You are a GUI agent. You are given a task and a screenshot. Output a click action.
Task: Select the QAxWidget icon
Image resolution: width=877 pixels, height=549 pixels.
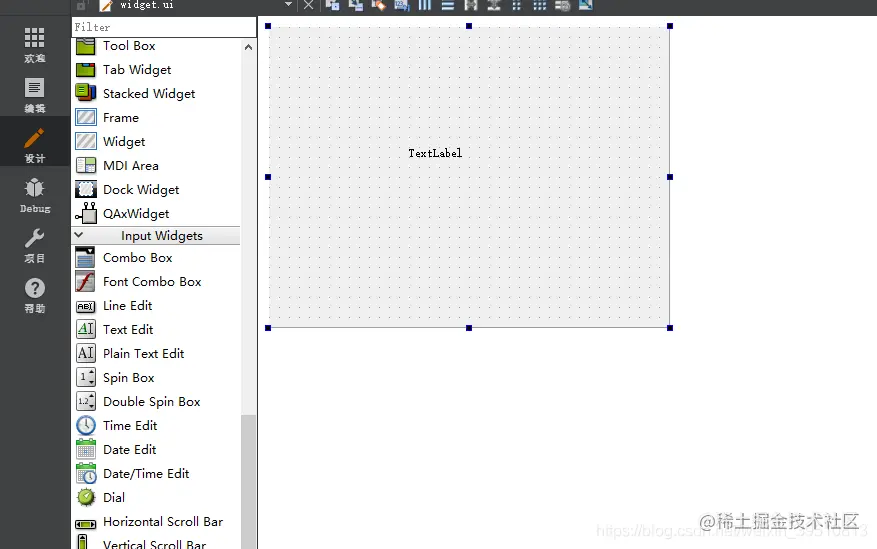tap(86, 213)
